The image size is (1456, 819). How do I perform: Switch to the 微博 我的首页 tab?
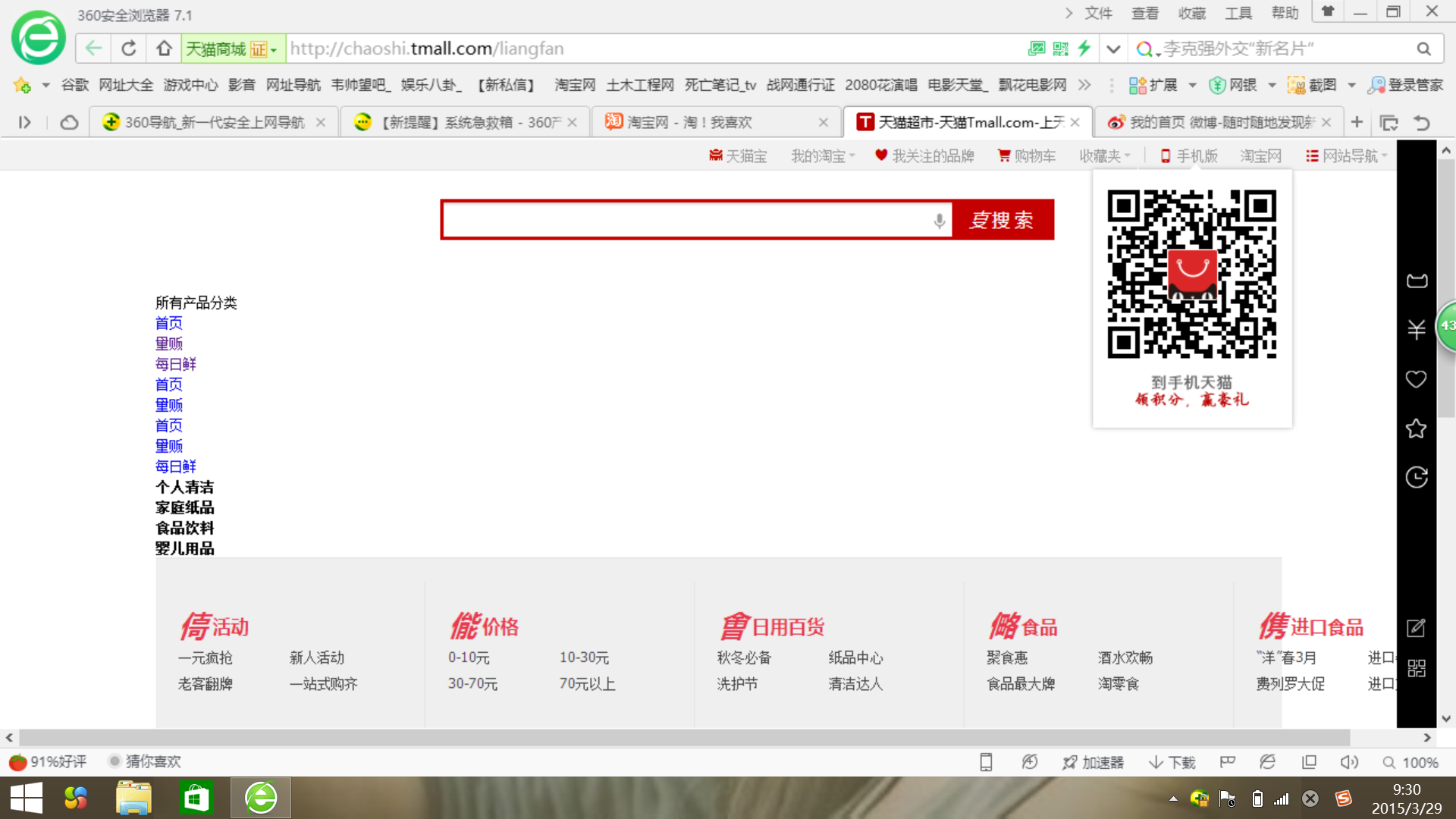1217,122
